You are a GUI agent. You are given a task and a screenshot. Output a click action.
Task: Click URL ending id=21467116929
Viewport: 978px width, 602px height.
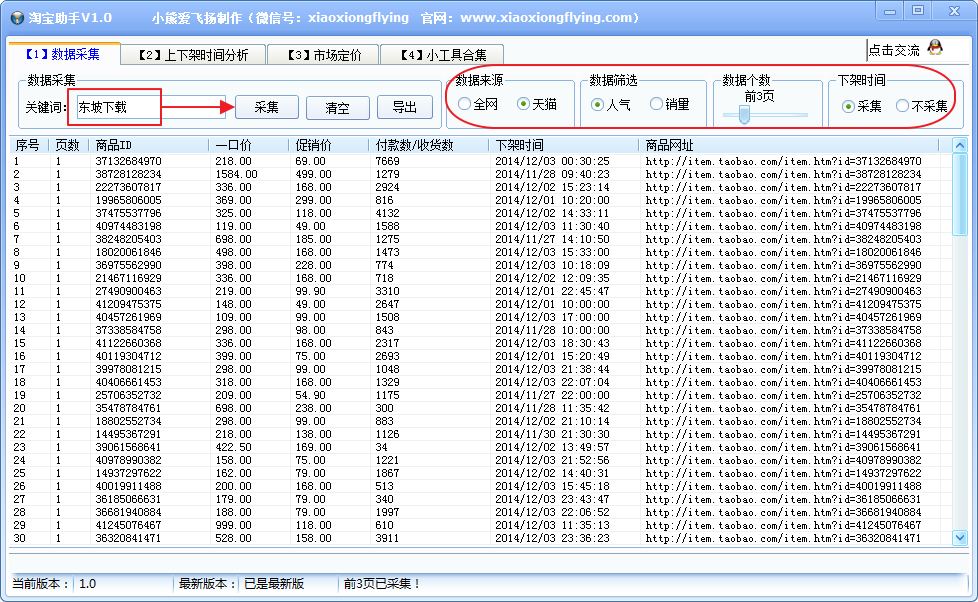pos(783,279)
